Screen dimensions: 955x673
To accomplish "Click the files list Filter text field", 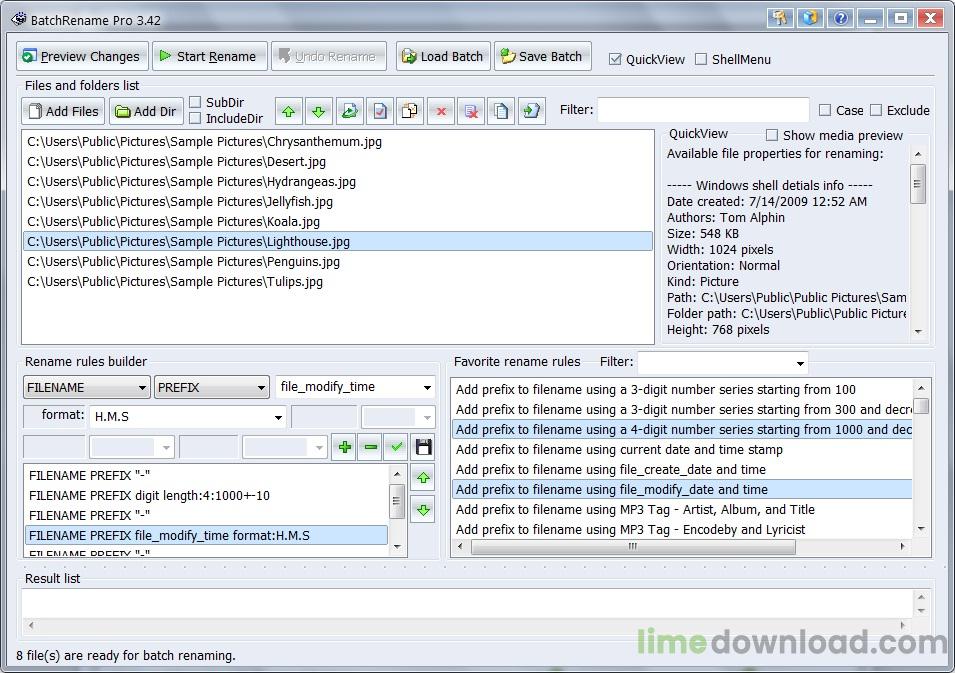I will click(x=703, y=110).
